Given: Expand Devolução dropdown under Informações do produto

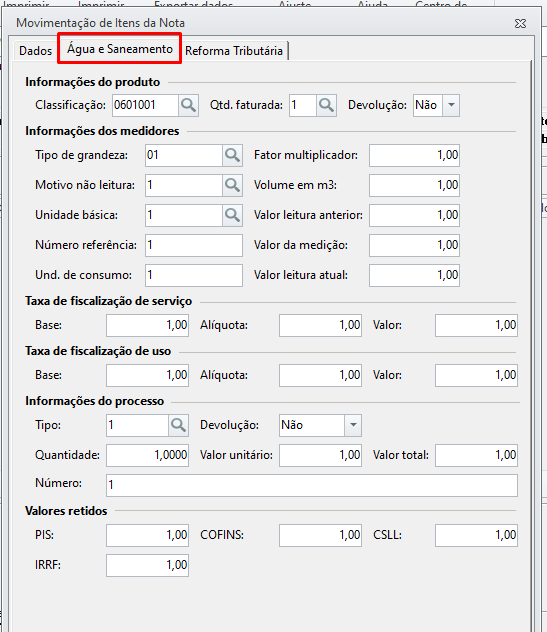Looking at the screenshot, I should [451, 105].
